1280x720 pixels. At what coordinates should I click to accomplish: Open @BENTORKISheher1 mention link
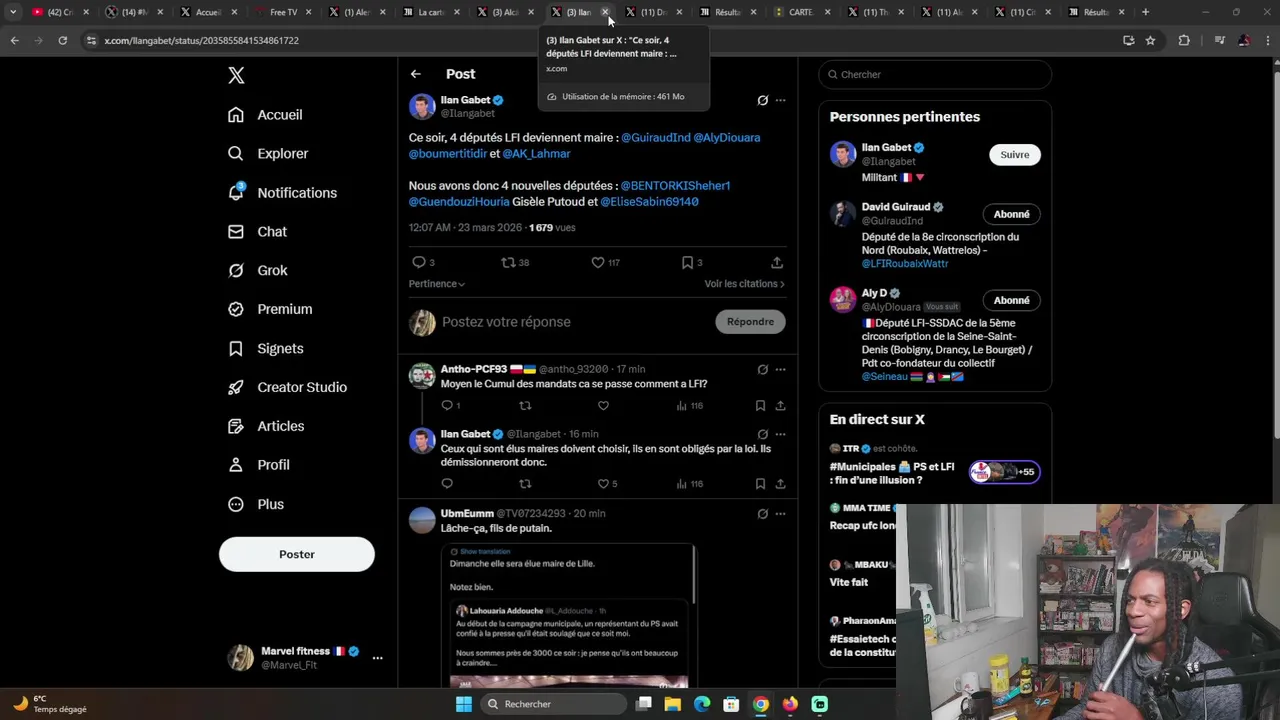[x=676, y=186]
